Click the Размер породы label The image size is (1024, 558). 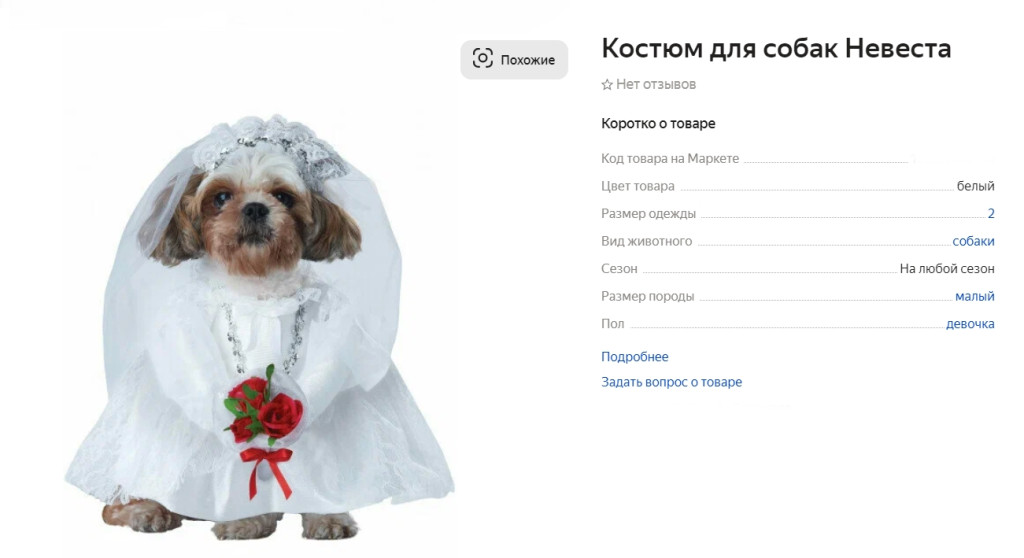[x=647, y=296]
